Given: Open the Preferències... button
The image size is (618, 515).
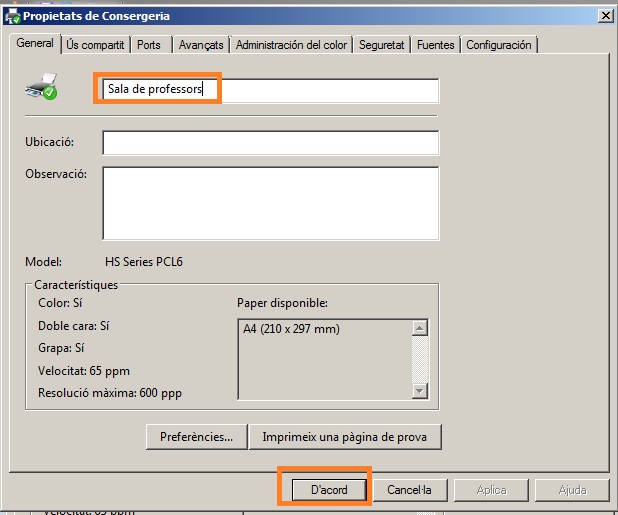Looking at the screenshot, I should (x=197, y=437).
